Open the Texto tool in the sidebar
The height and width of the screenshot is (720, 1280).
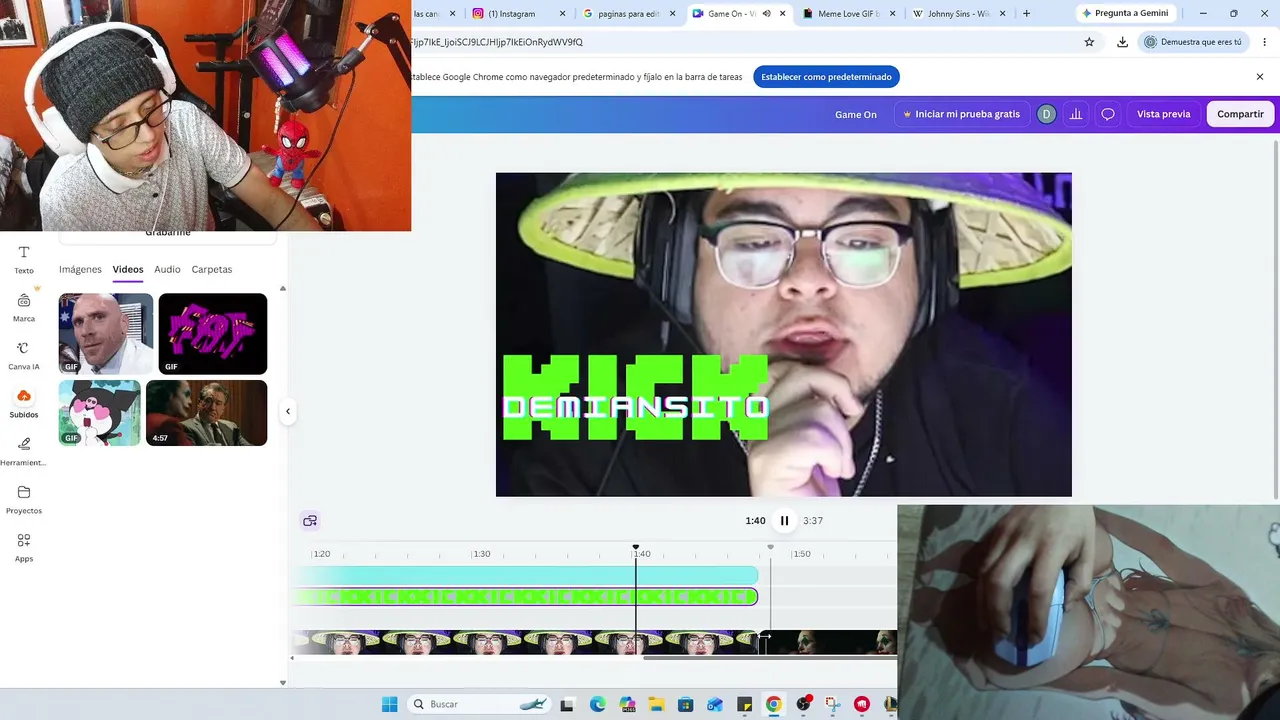coord(24,259)
